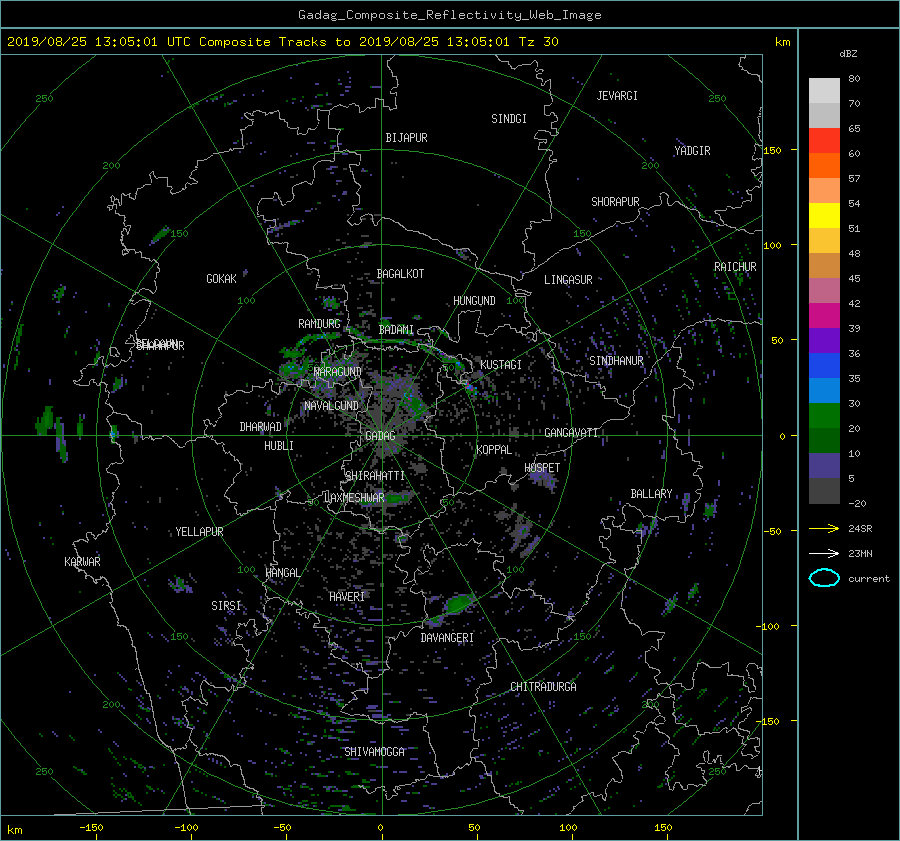This screenshot has height=841, width=900.
Task: Click the SHIRAHATTI city label
Action: coord(375,475)
